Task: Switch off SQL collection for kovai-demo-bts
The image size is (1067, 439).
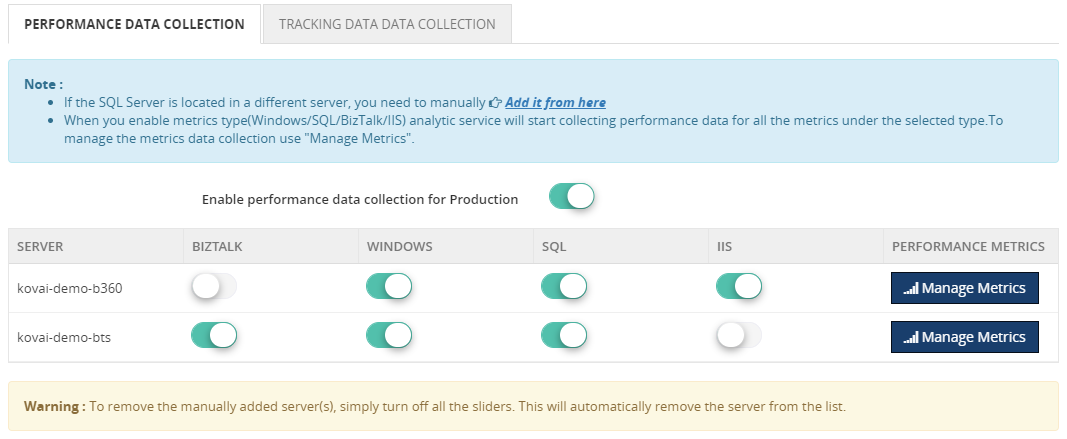Action: [564, 336]
